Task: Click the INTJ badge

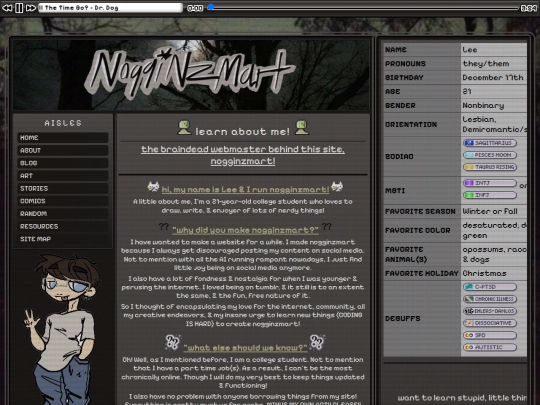Action: click(x=490, y=183)
